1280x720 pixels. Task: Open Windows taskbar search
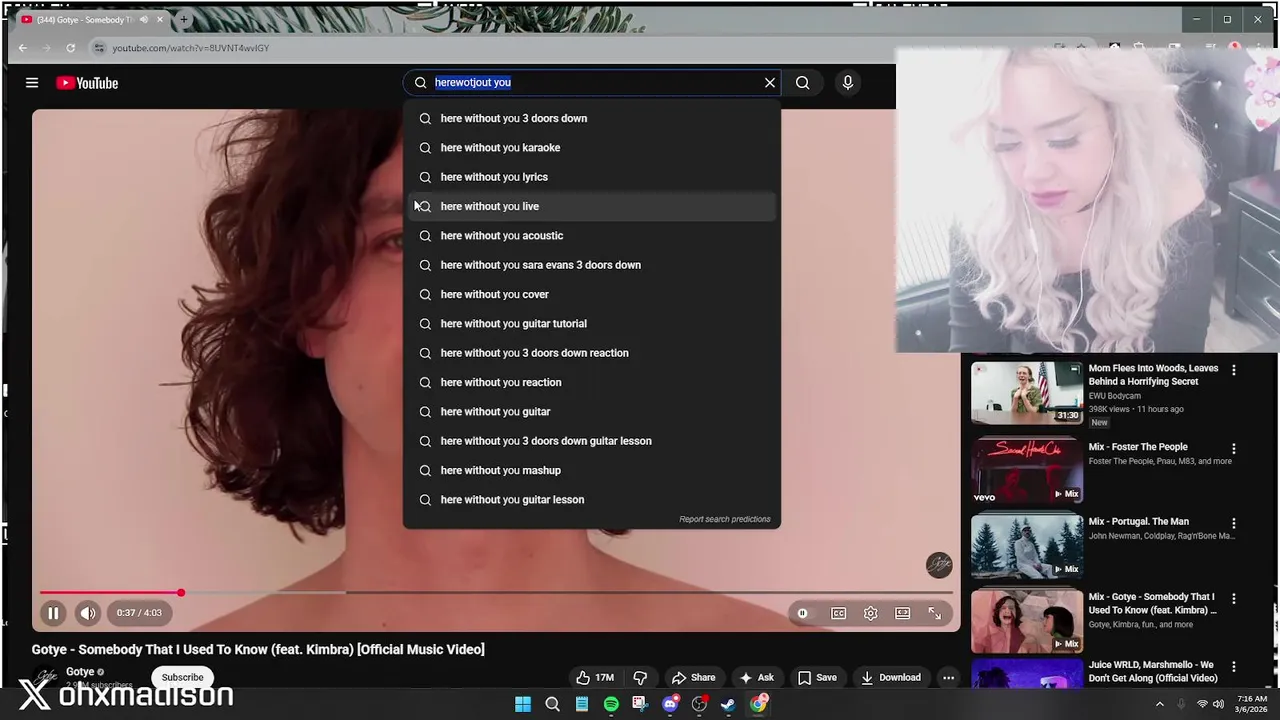click(552, 704)
